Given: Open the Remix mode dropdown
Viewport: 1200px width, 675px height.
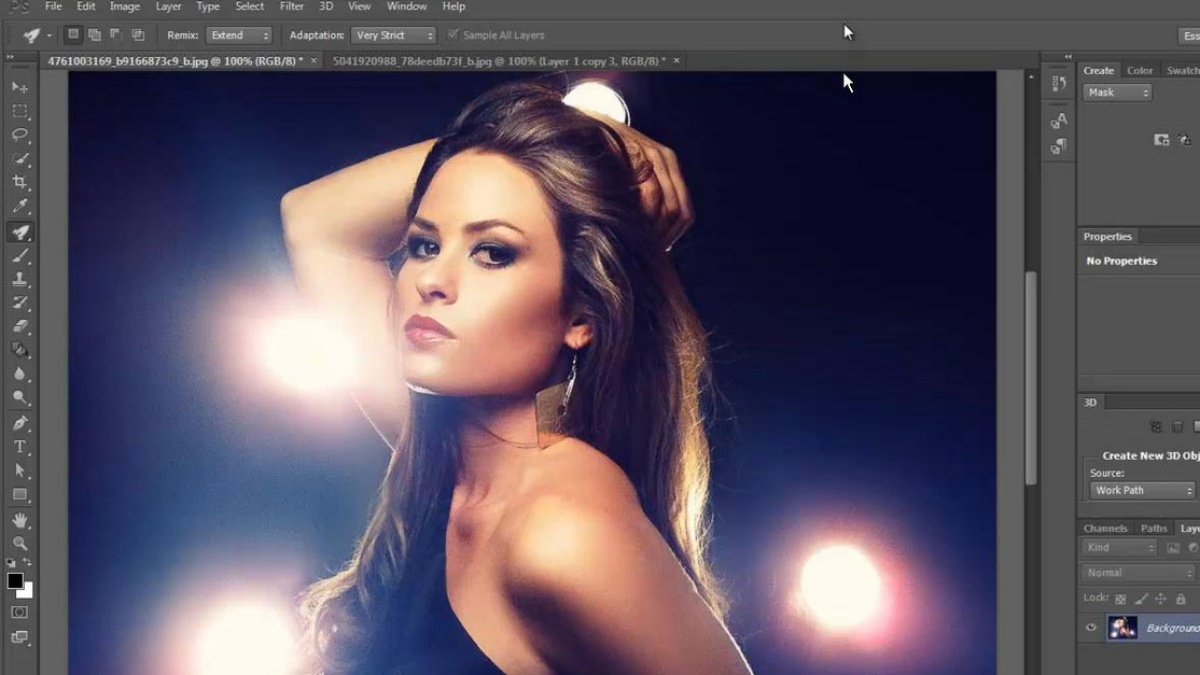Looking at the screenshot, I should click(239, 35).
